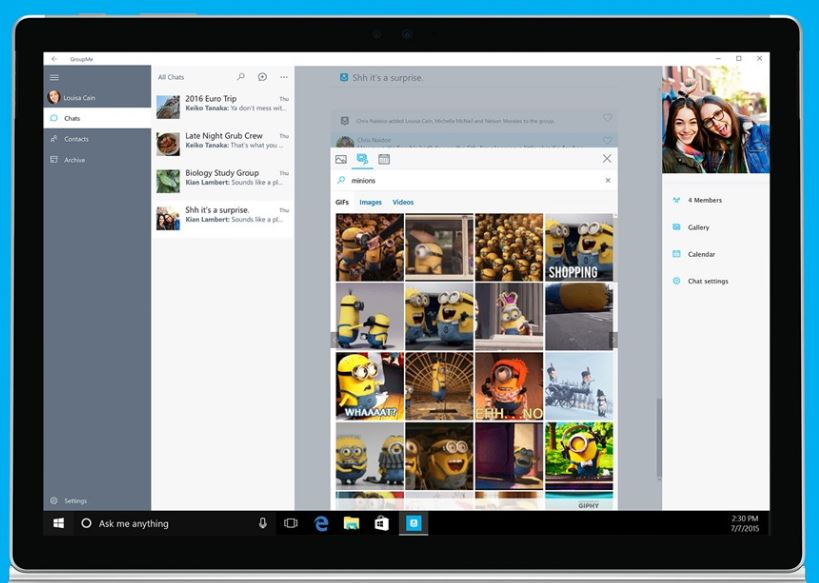This screenshot has width=819, height=583.
Task: Click the Ask me anything search box
Action: coord(175,523)
